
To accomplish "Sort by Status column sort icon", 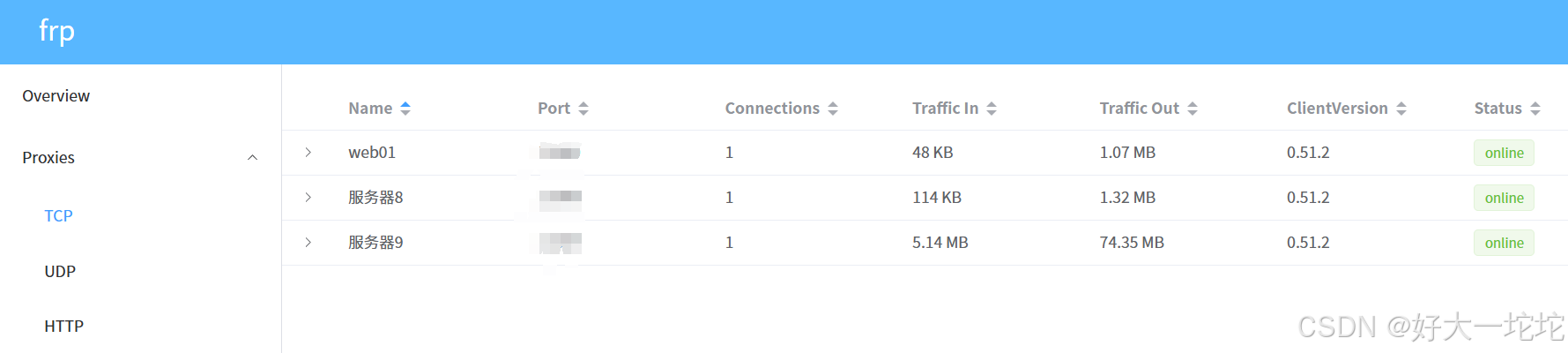I will click(1535, 109).
